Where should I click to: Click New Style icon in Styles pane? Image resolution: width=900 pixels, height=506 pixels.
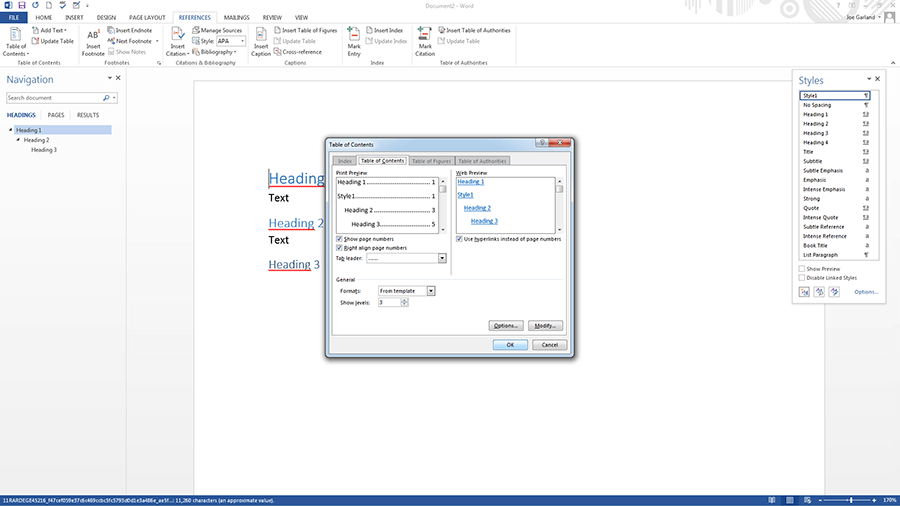click(x=804, y=292)
